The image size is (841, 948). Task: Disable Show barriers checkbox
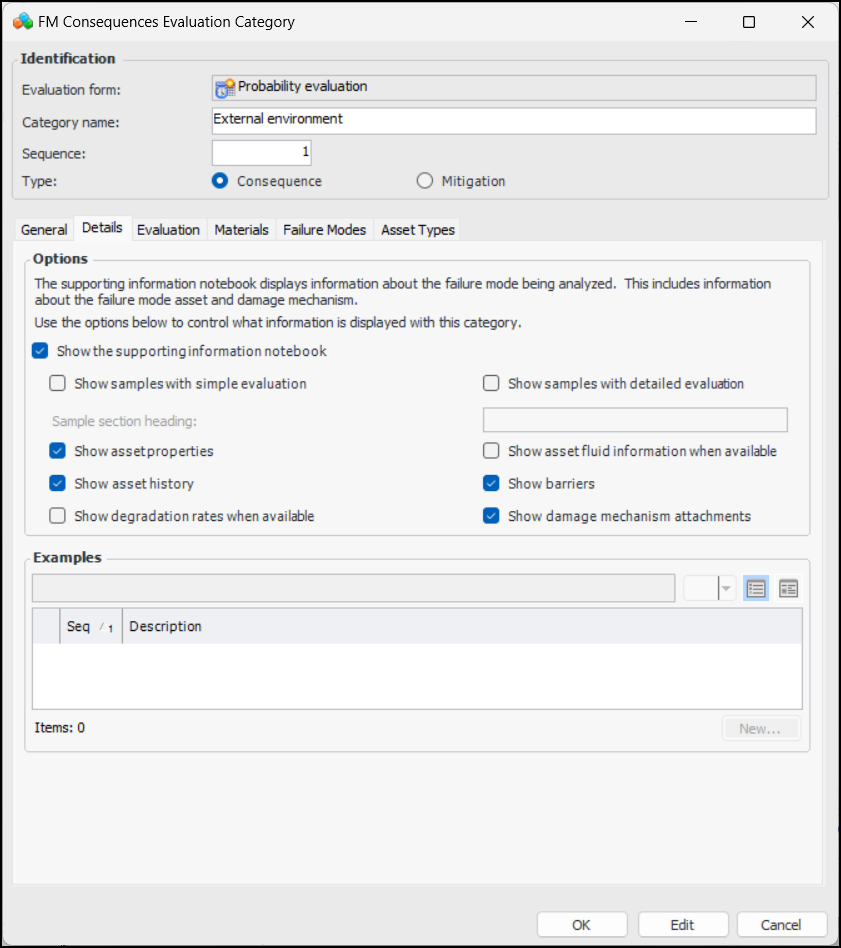click(491, 484)
